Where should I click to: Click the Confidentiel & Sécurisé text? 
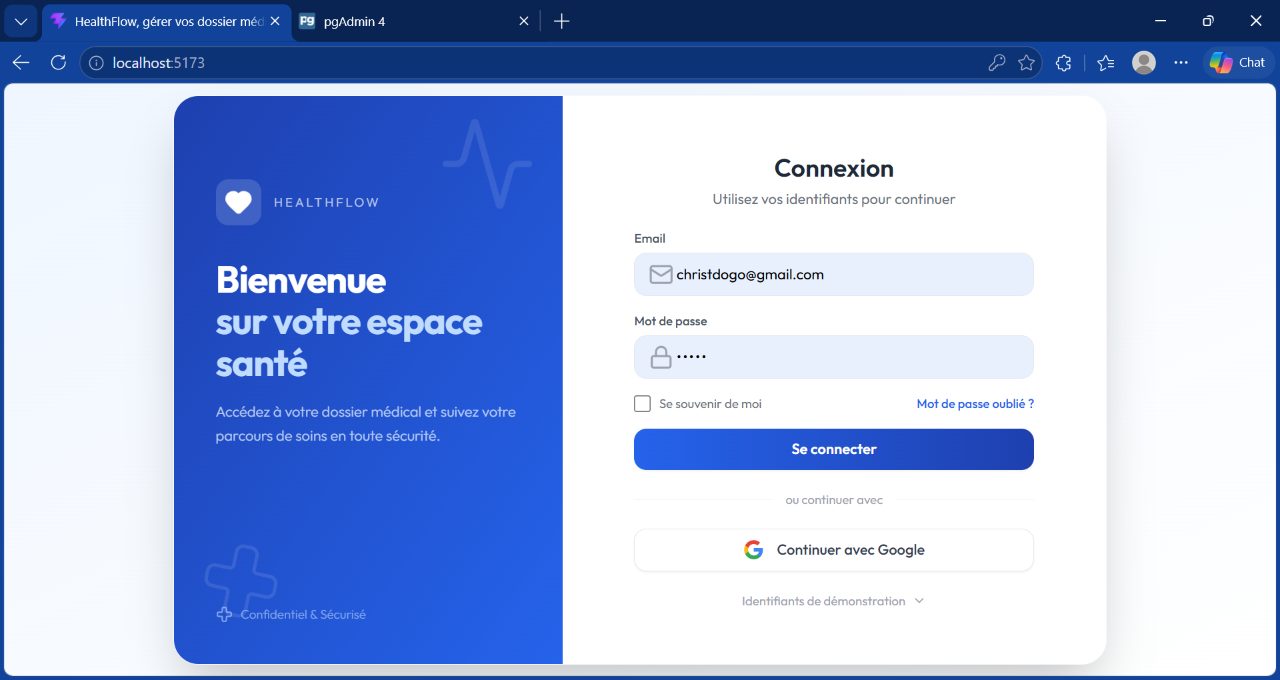click(303, 614)
